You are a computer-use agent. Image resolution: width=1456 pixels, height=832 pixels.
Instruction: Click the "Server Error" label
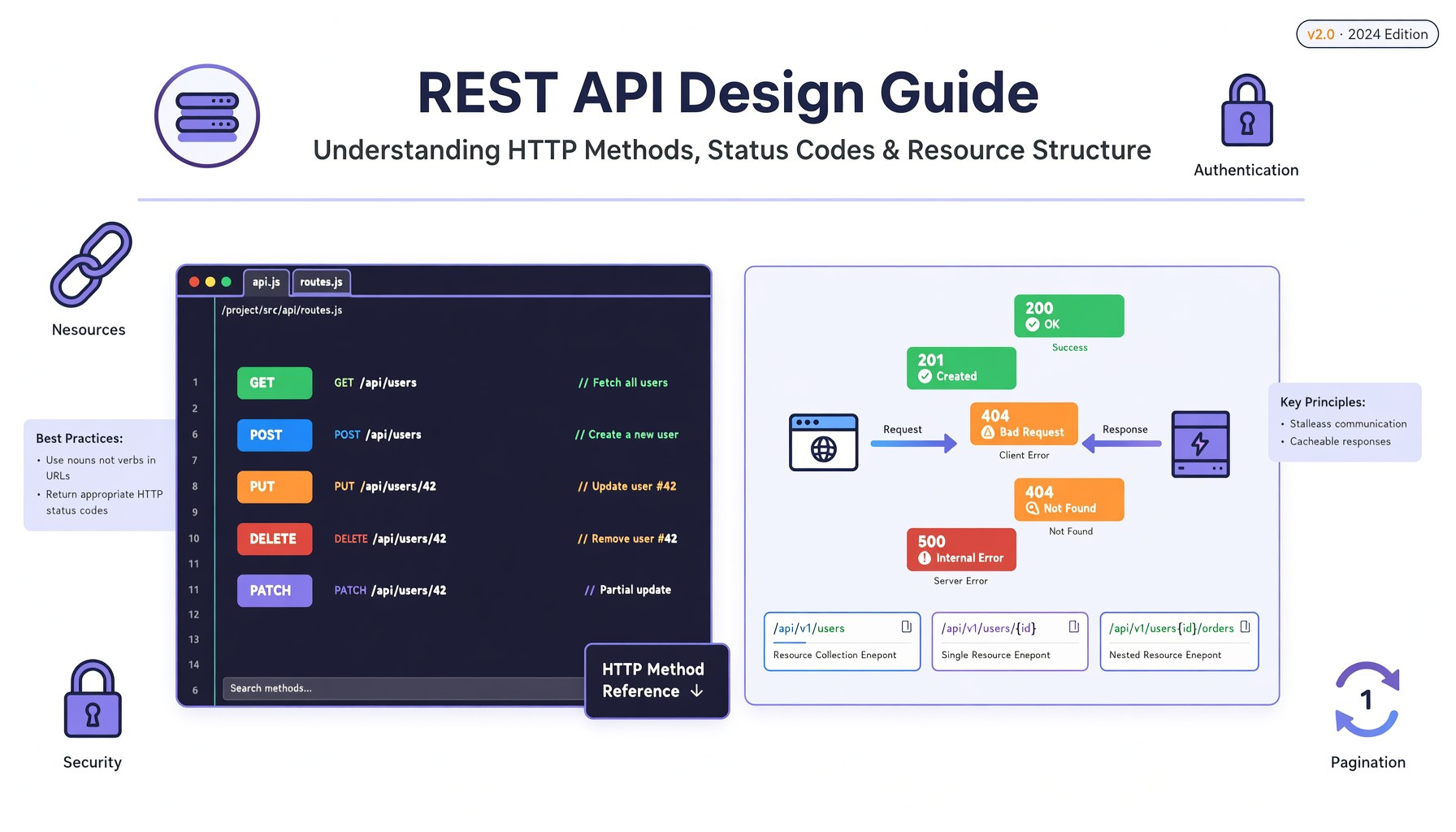tap(961, 581)
